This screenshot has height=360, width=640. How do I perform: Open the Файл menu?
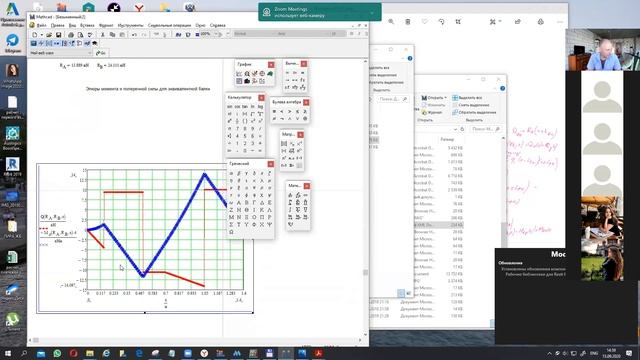coord(42,25)
